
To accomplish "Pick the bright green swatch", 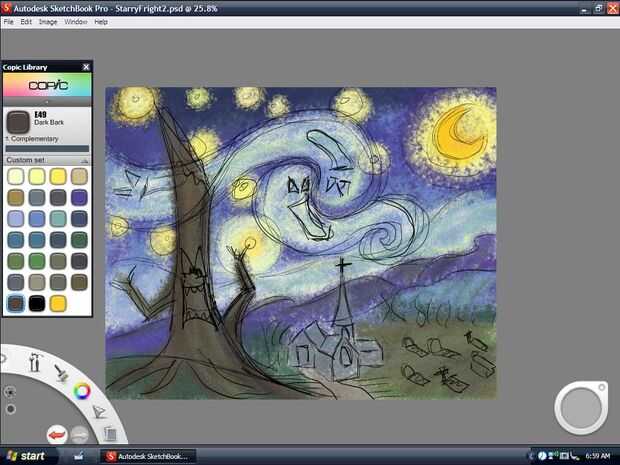I will point(37,261).
